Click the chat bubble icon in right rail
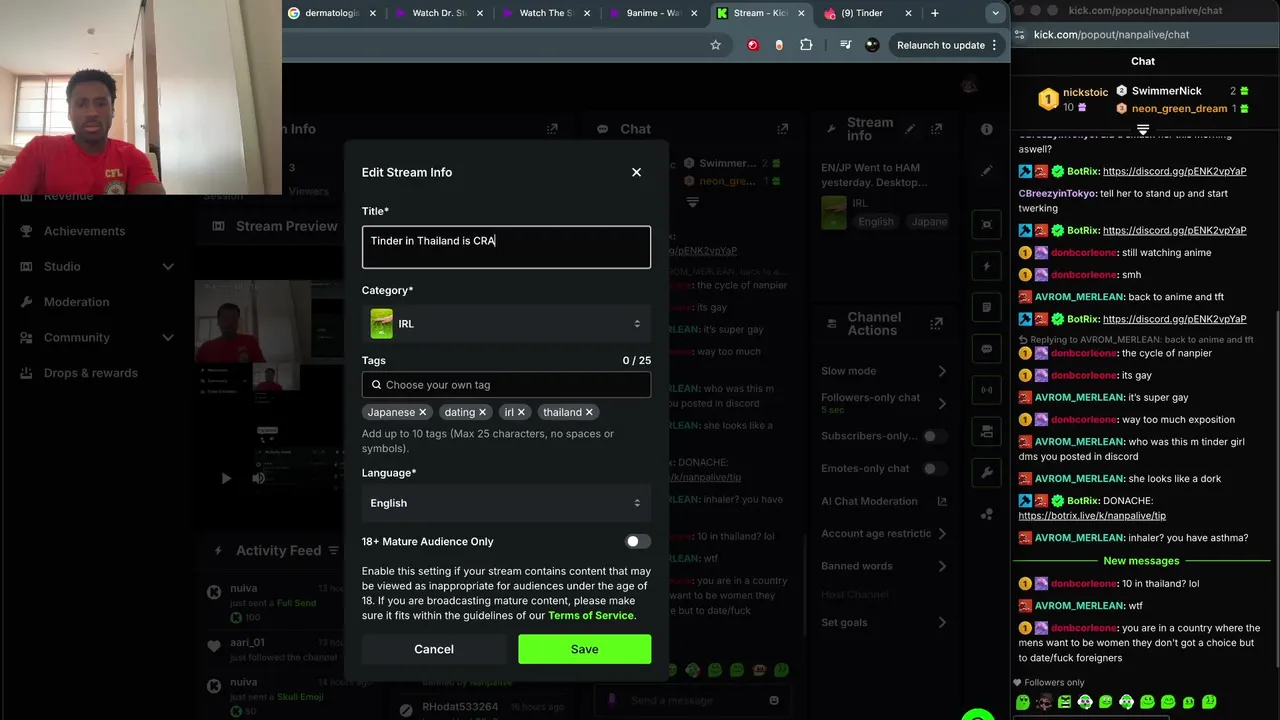1280x720 pixels. pos(987,349)
